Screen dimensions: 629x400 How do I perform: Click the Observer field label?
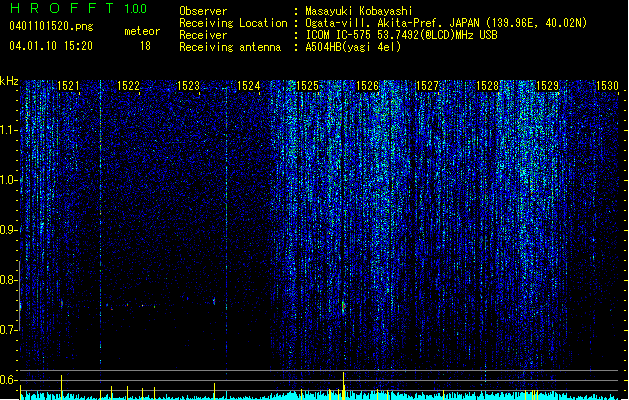click(203, 11)
